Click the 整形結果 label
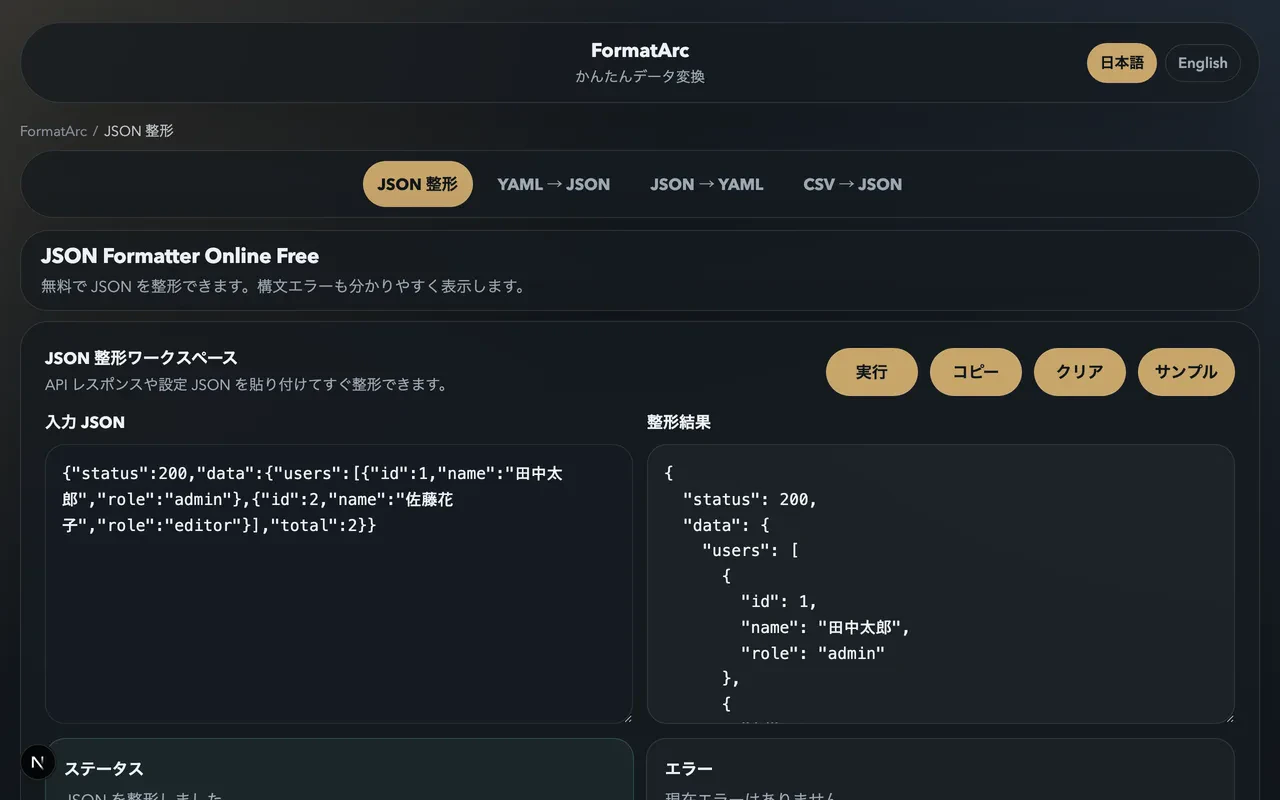 click(679, 422)
